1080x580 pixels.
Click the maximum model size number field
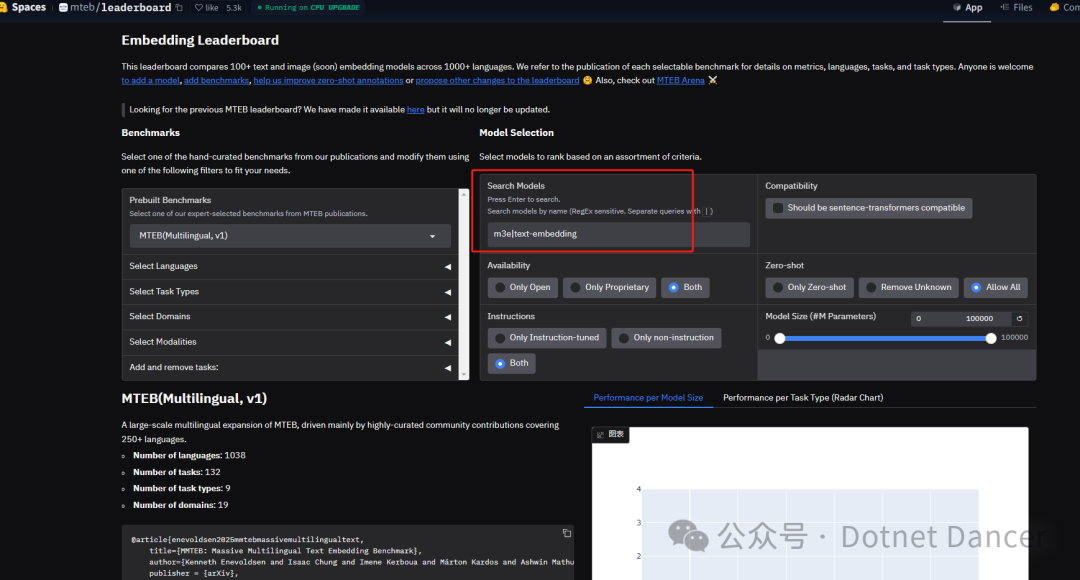point(986,318)
